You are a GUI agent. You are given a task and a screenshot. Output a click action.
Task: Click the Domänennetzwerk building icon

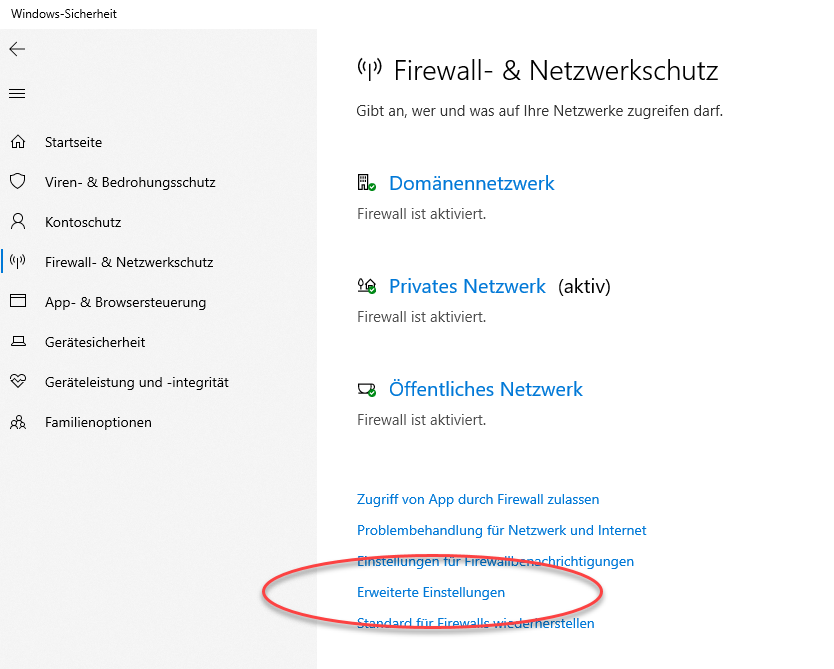(x=366, y=183)
